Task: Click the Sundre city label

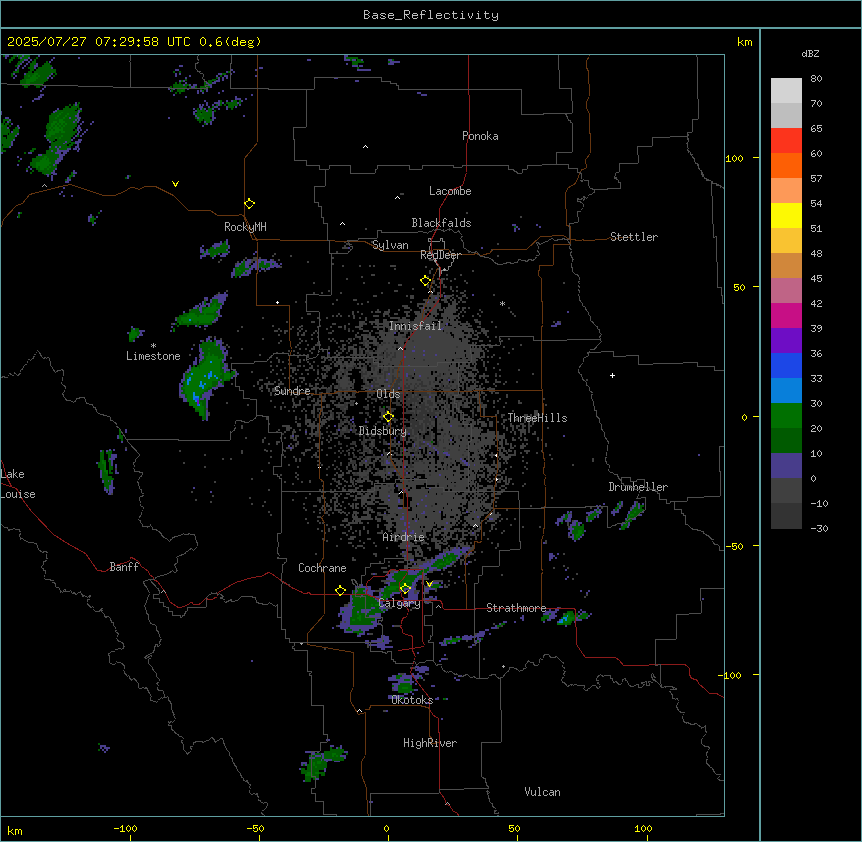Action: (x=292, y=391)
